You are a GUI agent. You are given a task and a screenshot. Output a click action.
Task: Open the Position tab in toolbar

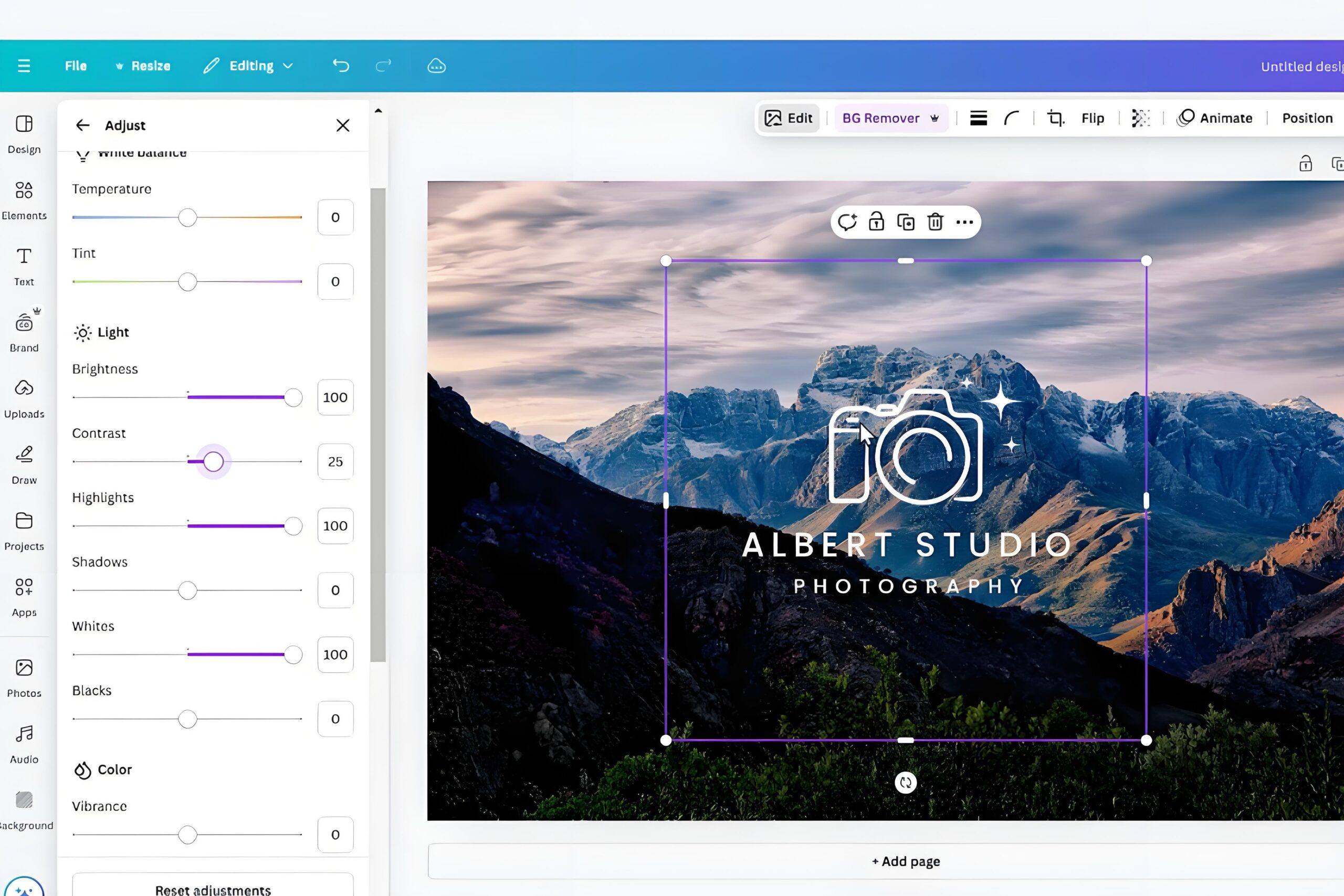pos(1307,118)
